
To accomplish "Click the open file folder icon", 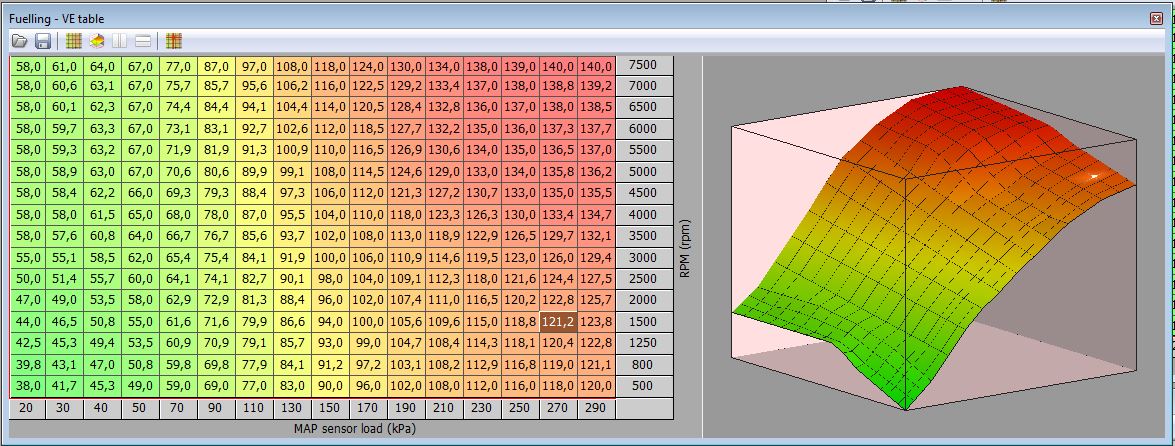I will pos(20,41).
